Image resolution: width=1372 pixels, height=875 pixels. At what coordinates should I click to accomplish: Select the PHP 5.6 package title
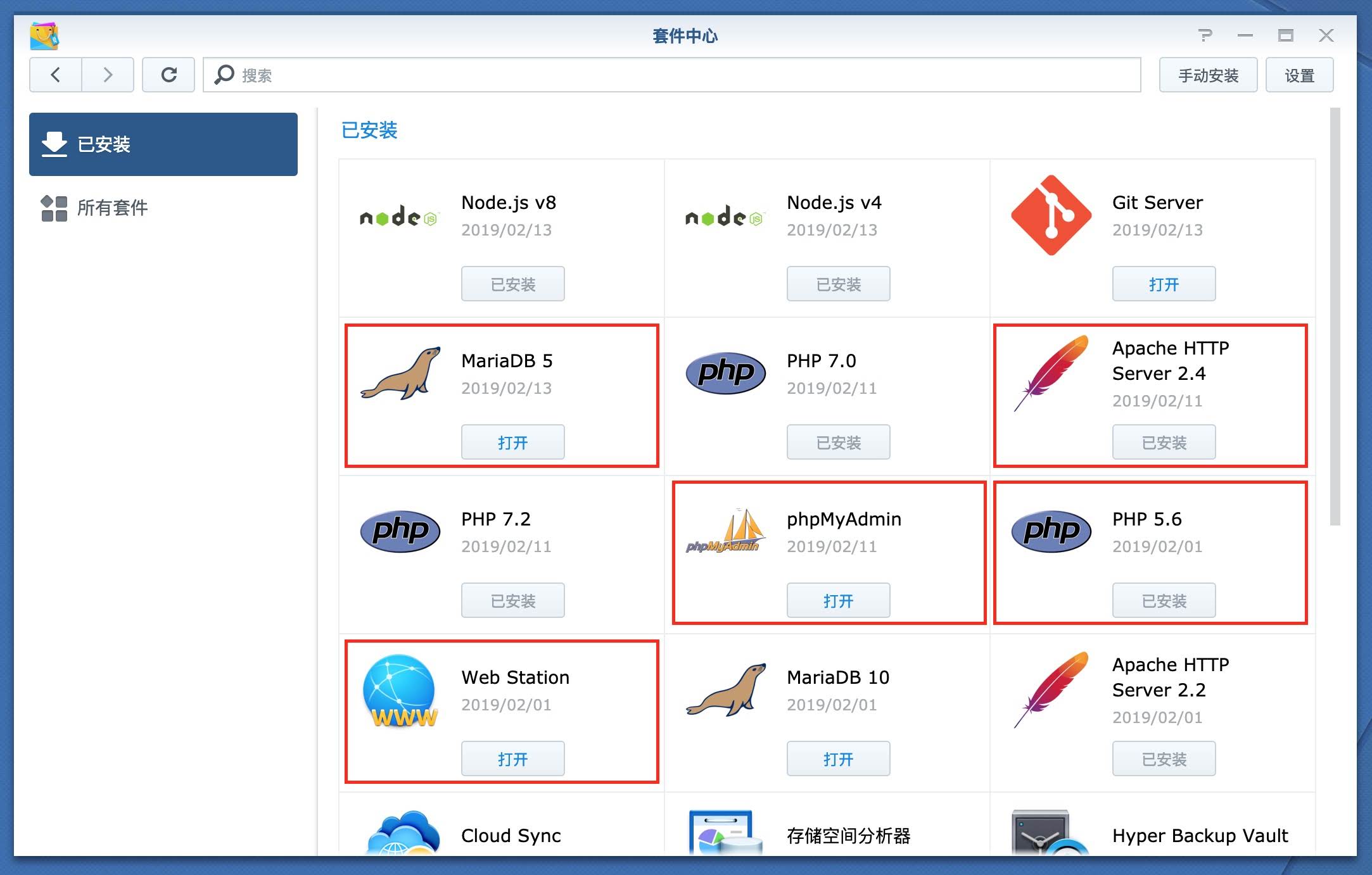click(1147, 519)
